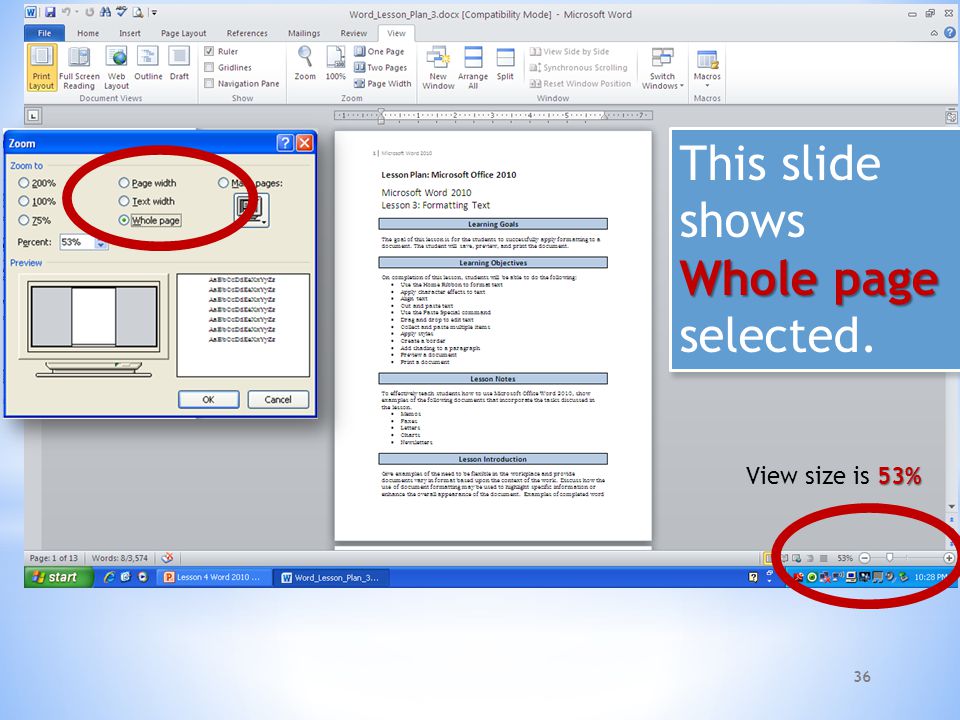Viewport: 960px width, 720px height.
Task: Click the Web Layout icon in the status bar
Action: click(797, 558)
